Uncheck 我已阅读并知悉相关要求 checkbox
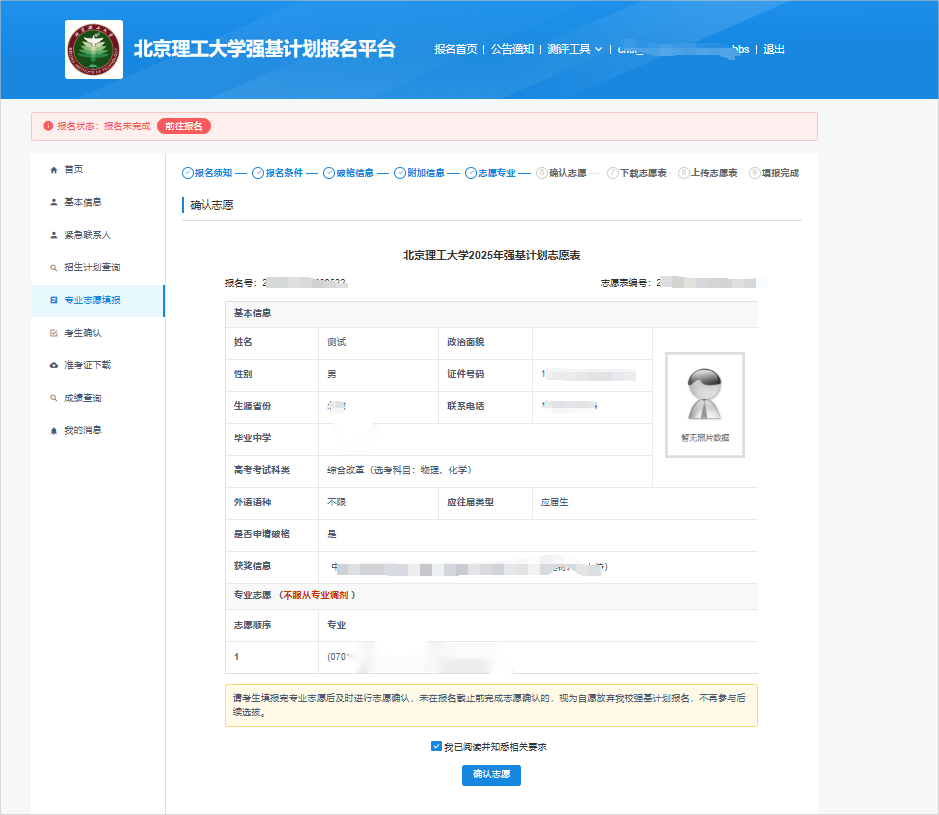939x815 pixels. (x=436, y=746)
